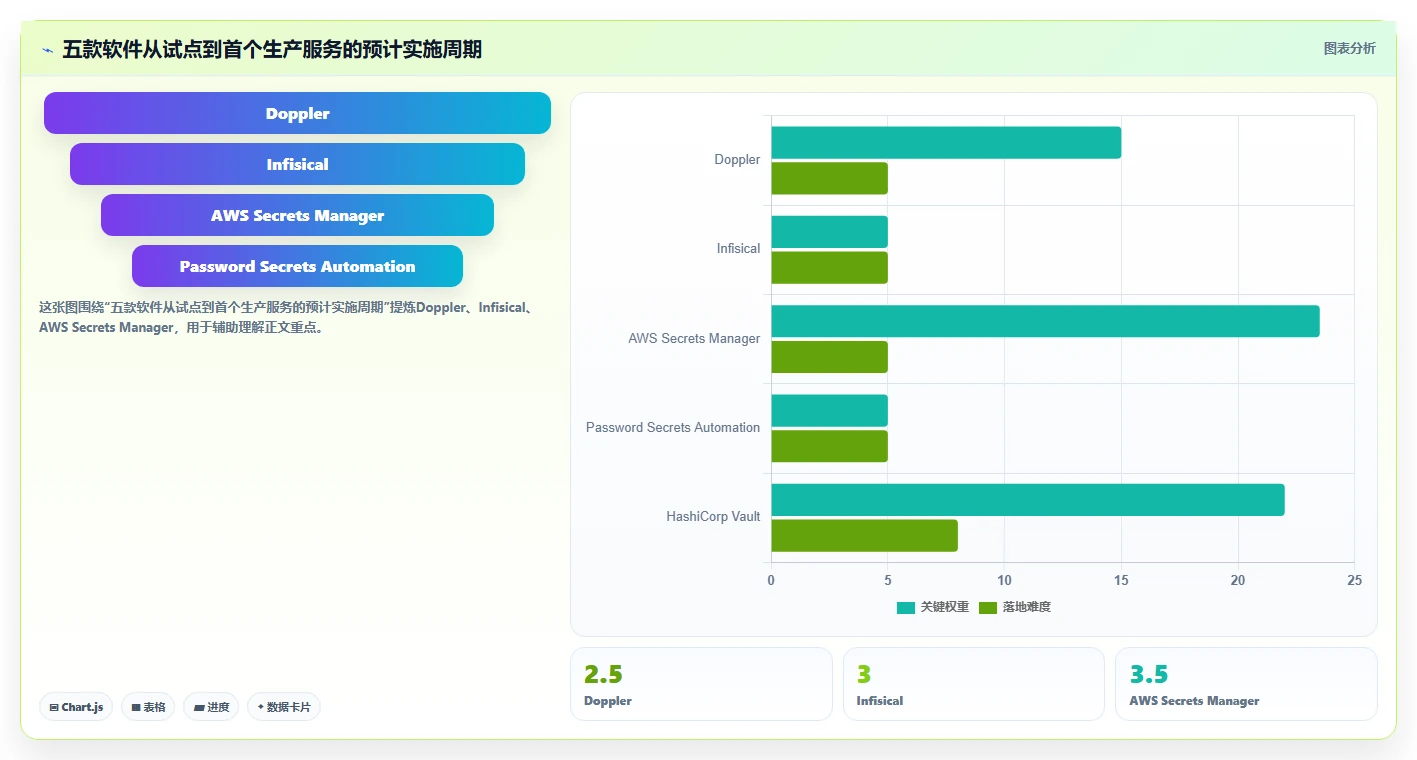Image resolution: width=1417 pixels, height=760 pixels.
Task: Click the teal bar for HashiCorp Vault
Action: [x=1028, y=500]
